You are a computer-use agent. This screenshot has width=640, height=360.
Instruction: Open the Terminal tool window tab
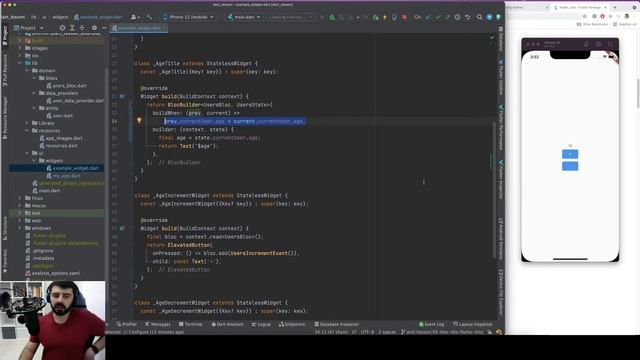click(190, 324)
